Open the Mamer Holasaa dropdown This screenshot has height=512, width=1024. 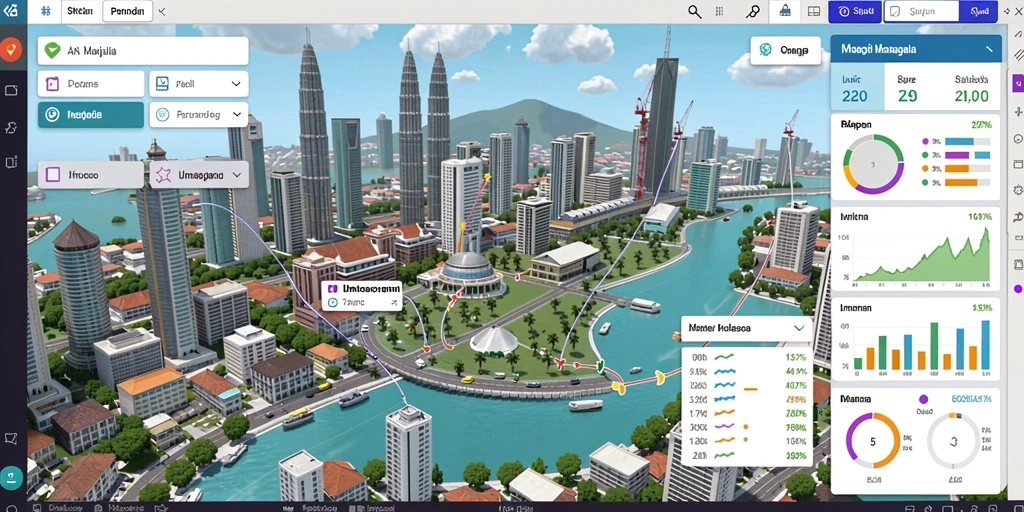click(x=746, y=328)
